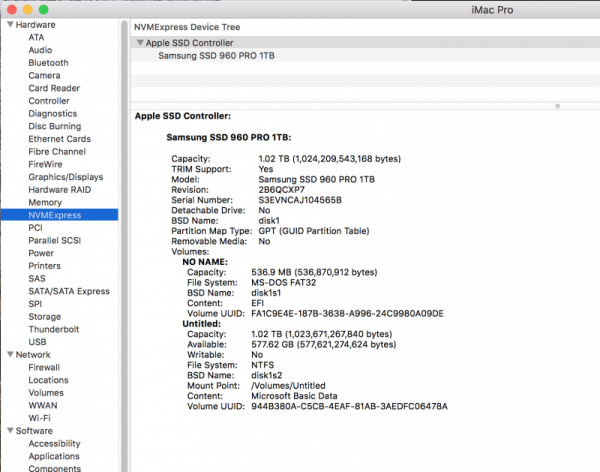This screenshot has height=472, width=600.
Task: Open the Bluetooth hardware entry
Action: pos(49,63)
